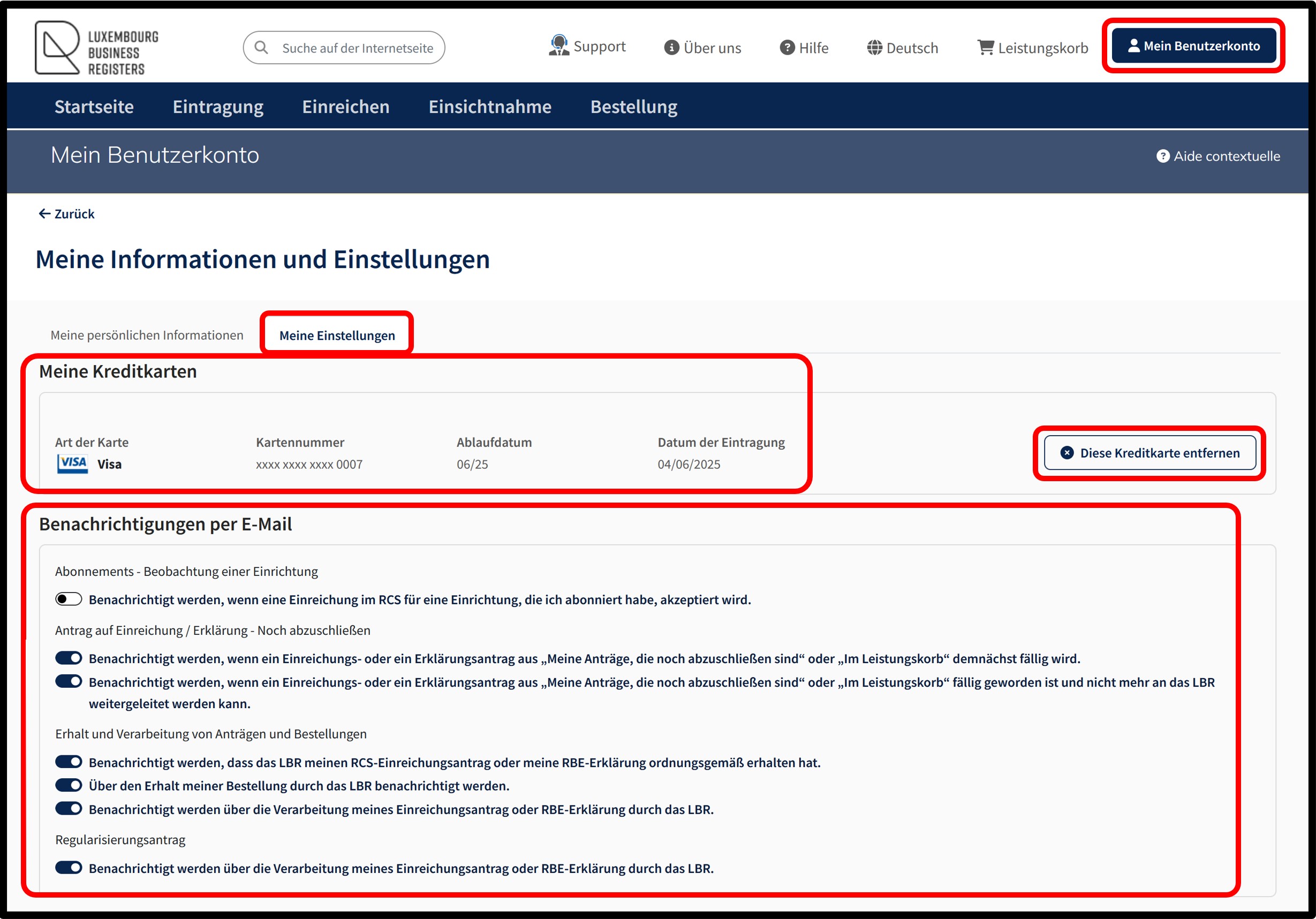Click the search magnifier icon
Viewport: 1316px width, 919px height.
click(x=261, y=48)
